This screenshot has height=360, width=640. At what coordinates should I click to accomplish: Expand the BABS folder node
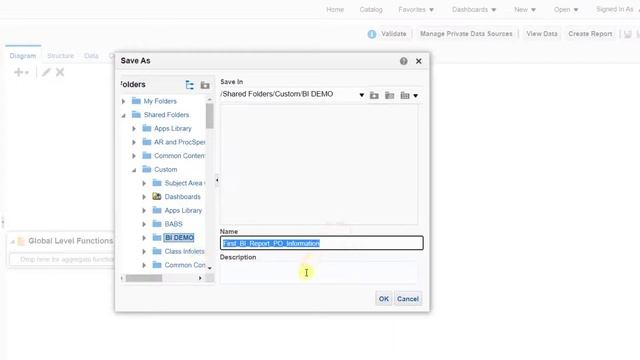tap(144, 224)
